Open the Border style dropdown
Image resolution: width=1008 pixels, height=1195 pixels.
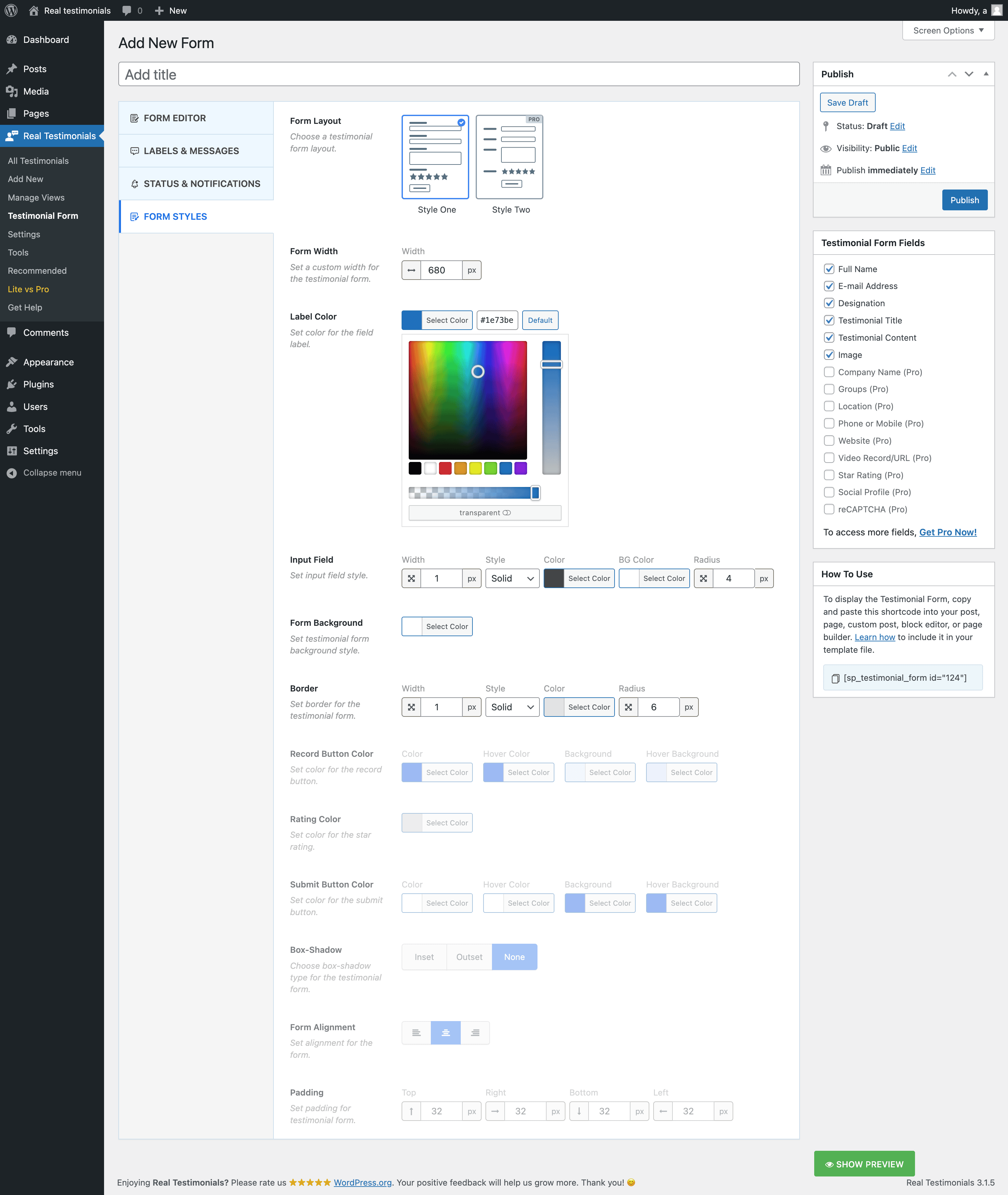pos(511,707)
